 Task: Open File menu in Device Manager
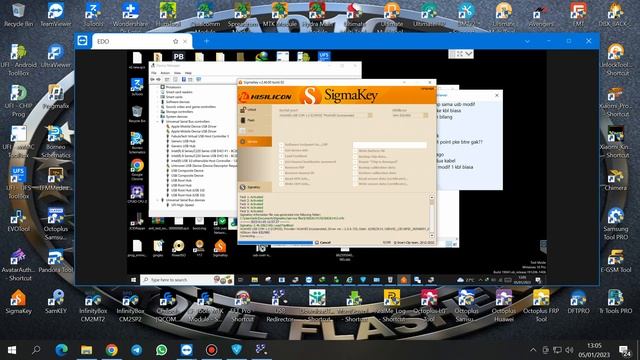click(154, 73)
